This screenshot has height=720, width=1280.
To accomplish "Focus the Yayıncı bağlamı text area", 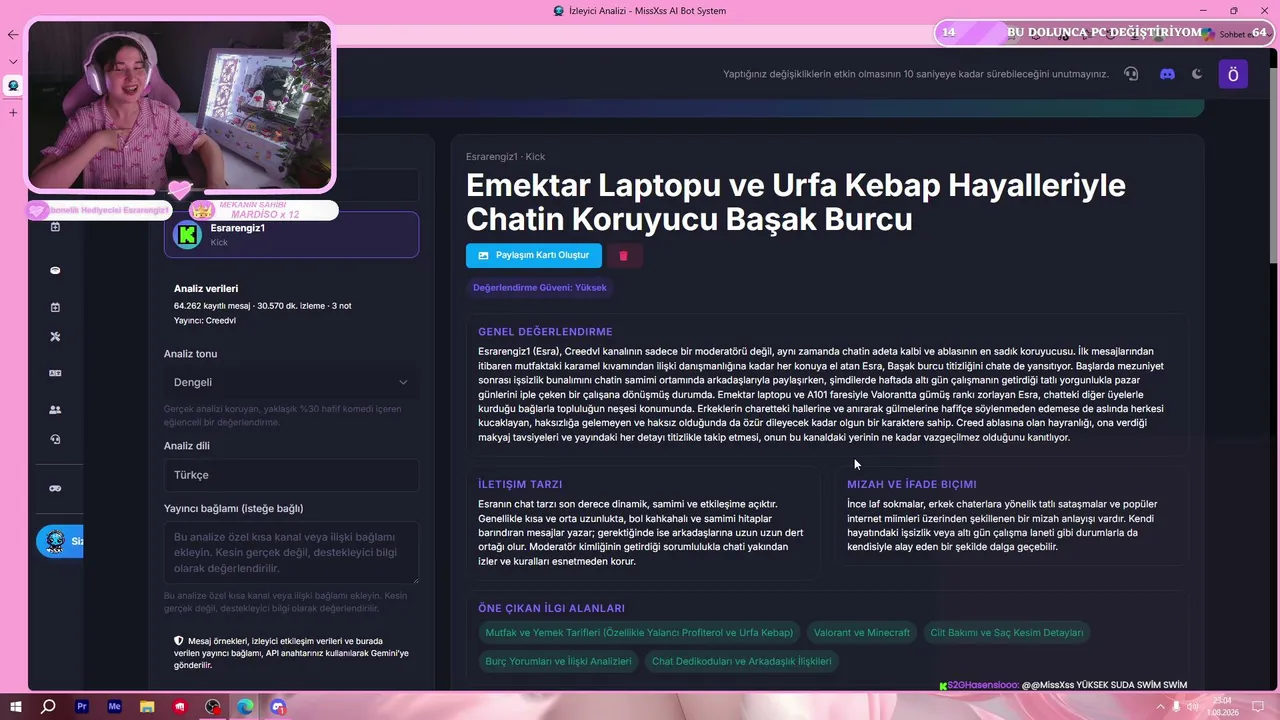I will (291, 552).
